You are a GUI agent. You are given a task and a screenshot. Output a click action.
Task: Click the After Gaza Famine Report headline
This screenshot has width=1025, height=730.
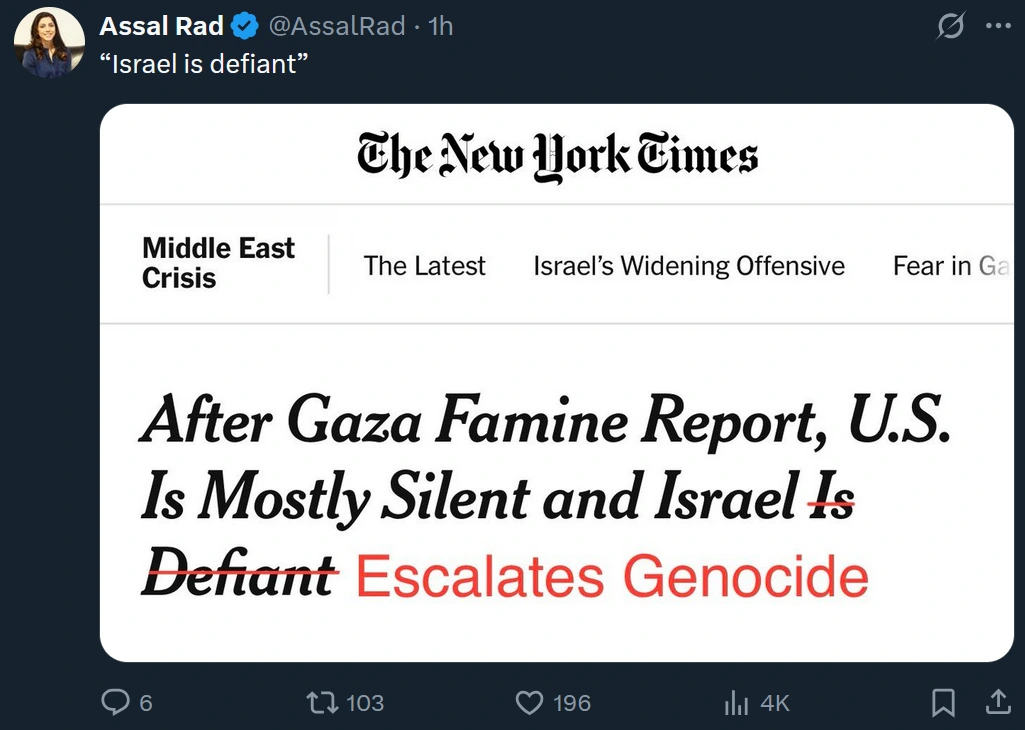[545, 423]
